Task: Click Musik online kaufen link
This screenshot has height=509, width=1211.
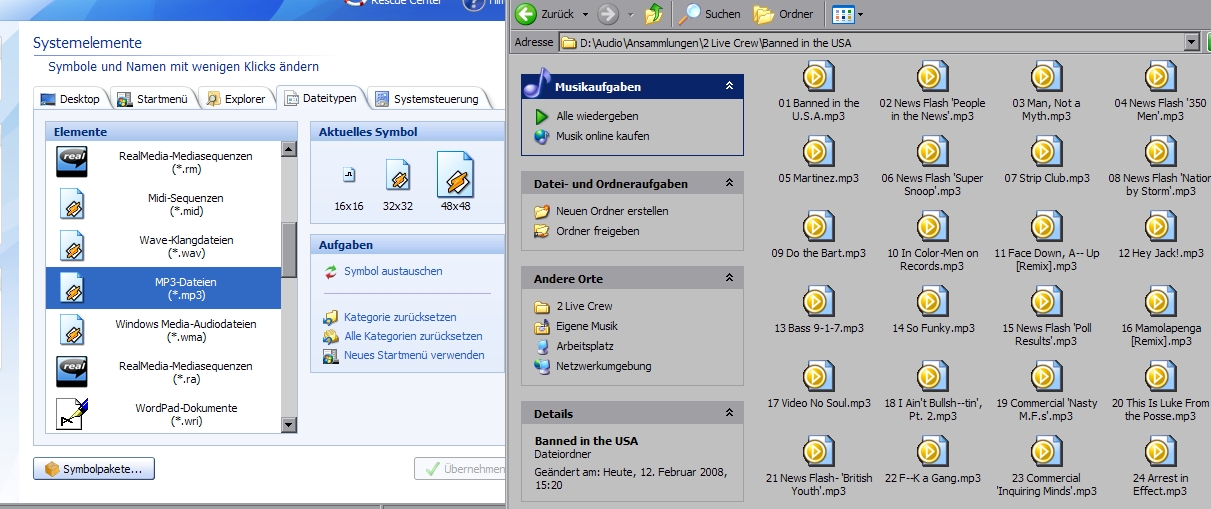Action: (603, 136)
